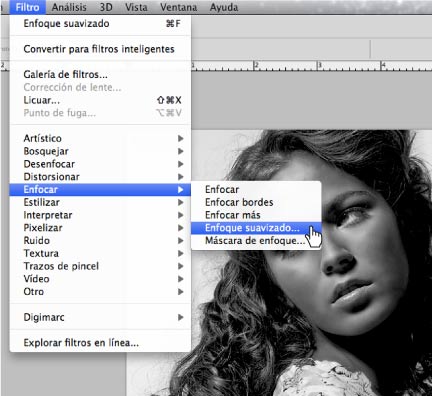
Task: Open the Vista menu
Action: (x=136, y=7)
